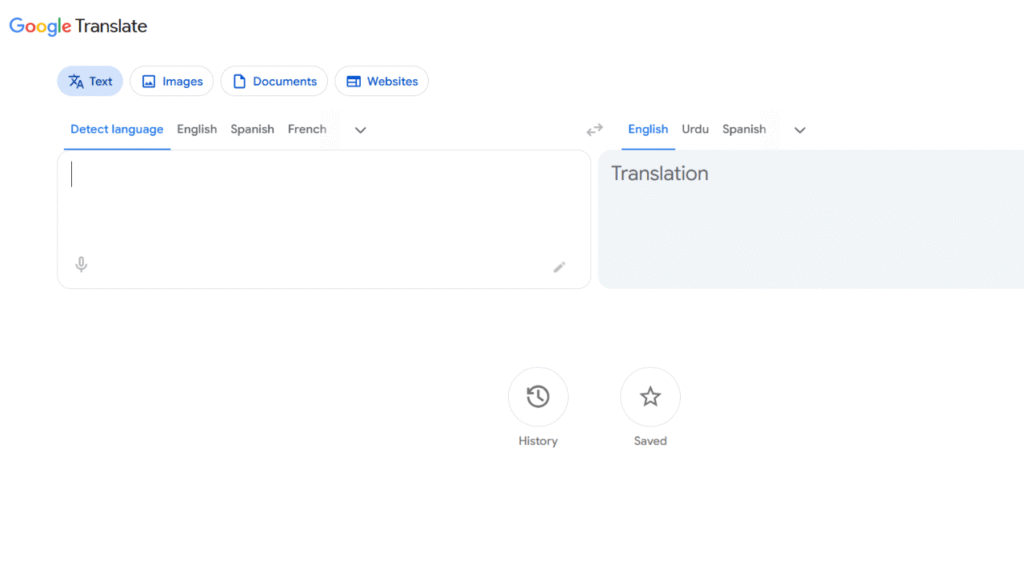
Task: Open translation History
Action: (538, 396)
